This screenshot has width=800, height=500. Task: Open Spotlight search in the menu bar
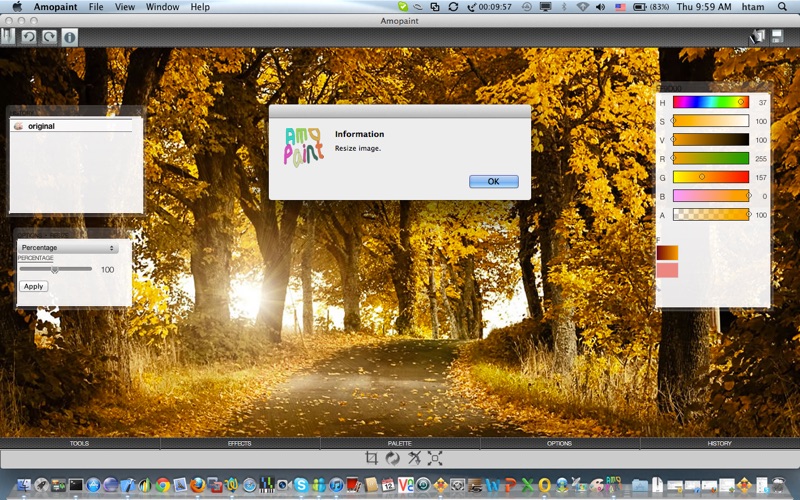coord(782,7)
